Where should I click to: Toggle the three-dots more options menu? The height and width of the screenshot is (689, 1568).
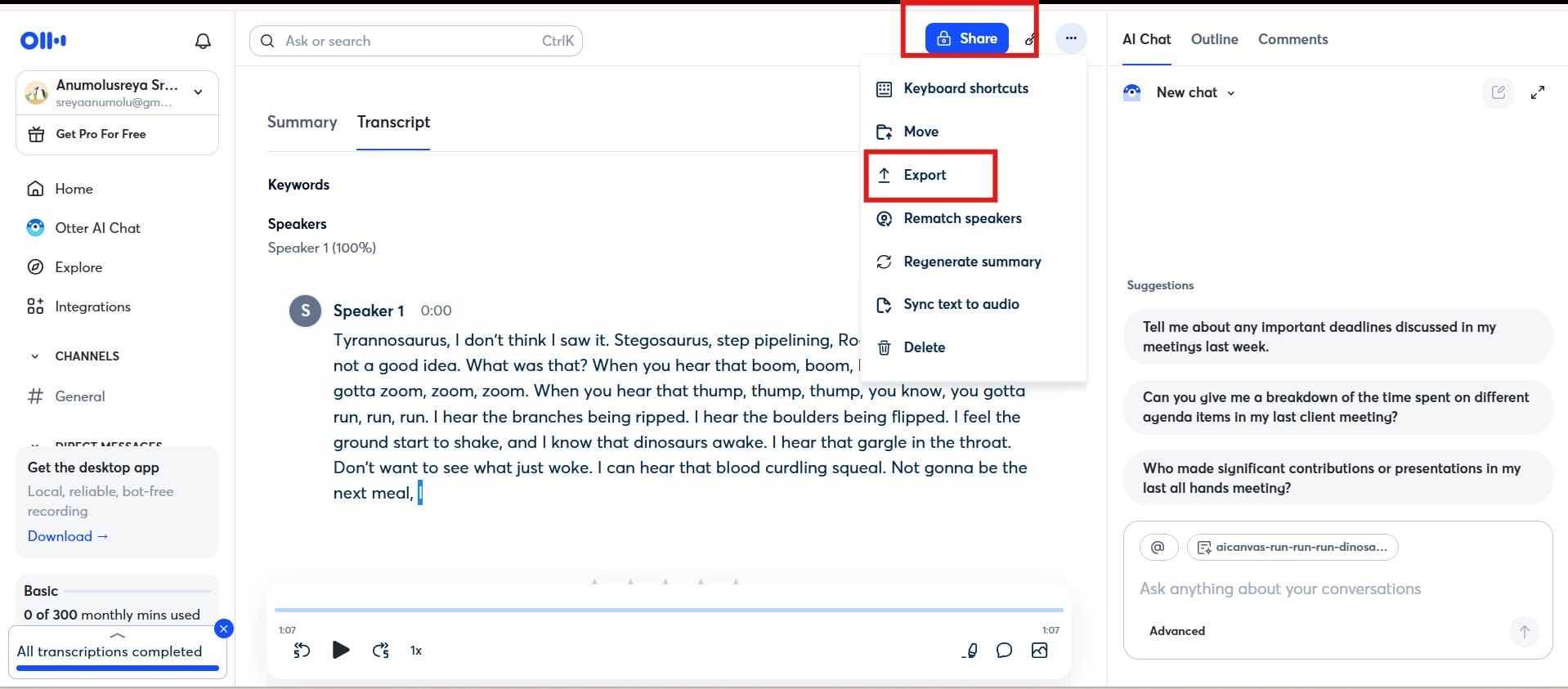[1070, 38]
